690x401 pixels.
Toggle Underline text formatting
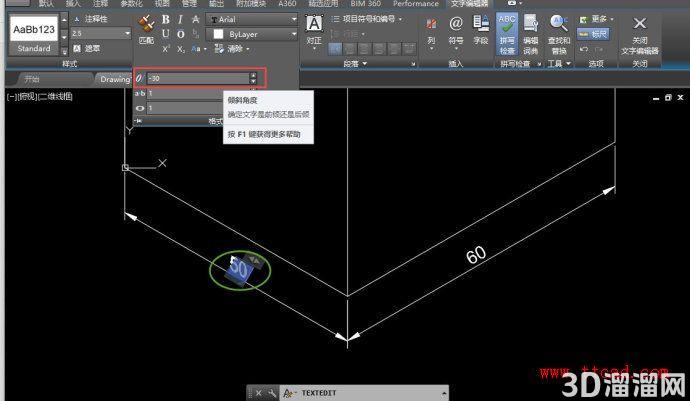click(x=165, y=34)
